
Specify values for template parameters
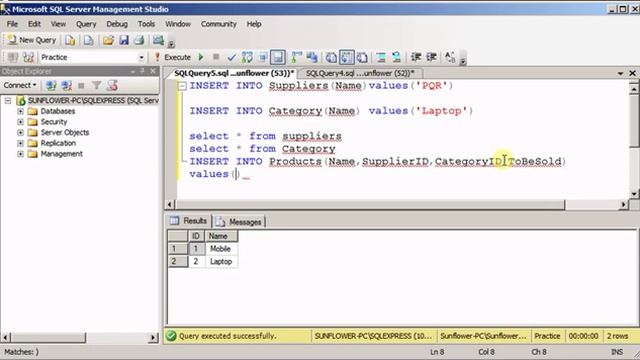point(450,58)
